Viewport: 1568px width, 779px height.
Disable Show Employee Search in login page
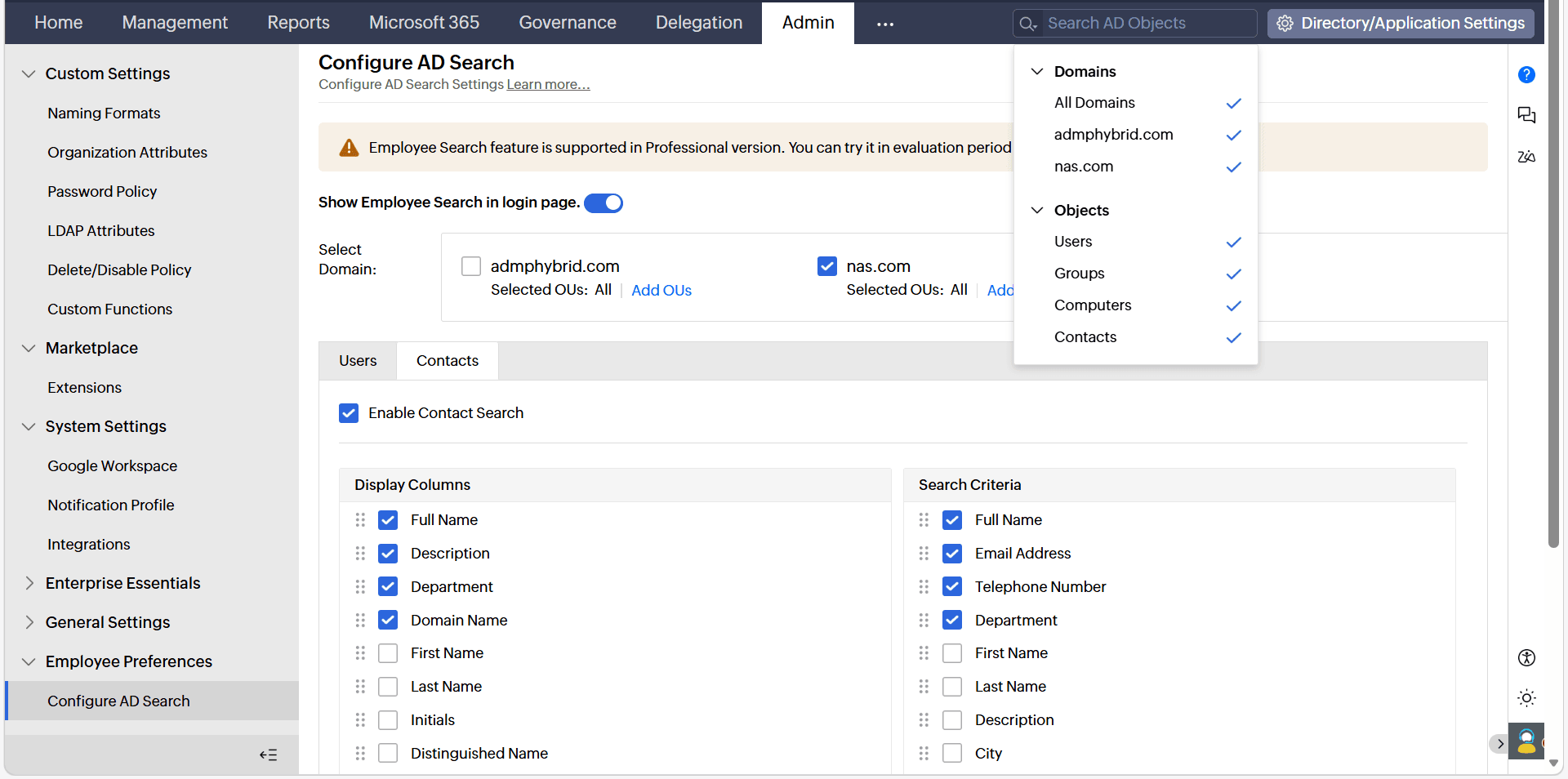604,203
